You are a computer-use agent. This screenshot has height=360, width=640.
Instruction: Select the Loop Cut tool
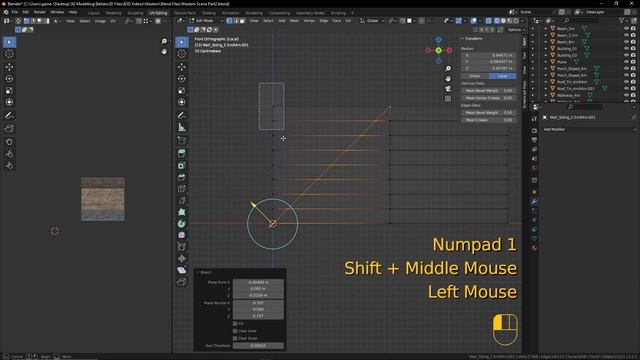(x=182, y=189)
